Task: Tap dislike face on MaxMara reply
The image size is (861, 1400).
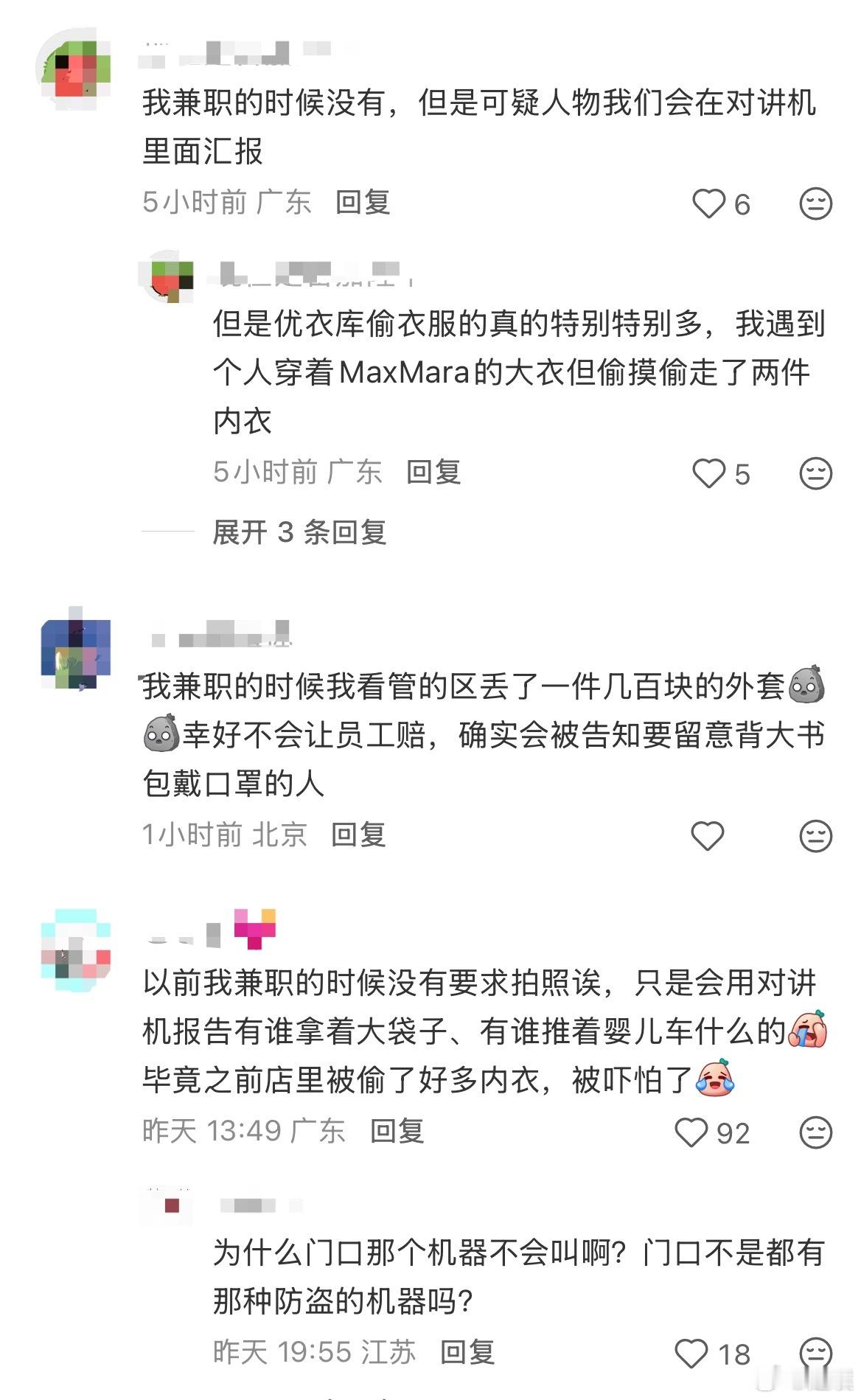Action: point(815,473)
